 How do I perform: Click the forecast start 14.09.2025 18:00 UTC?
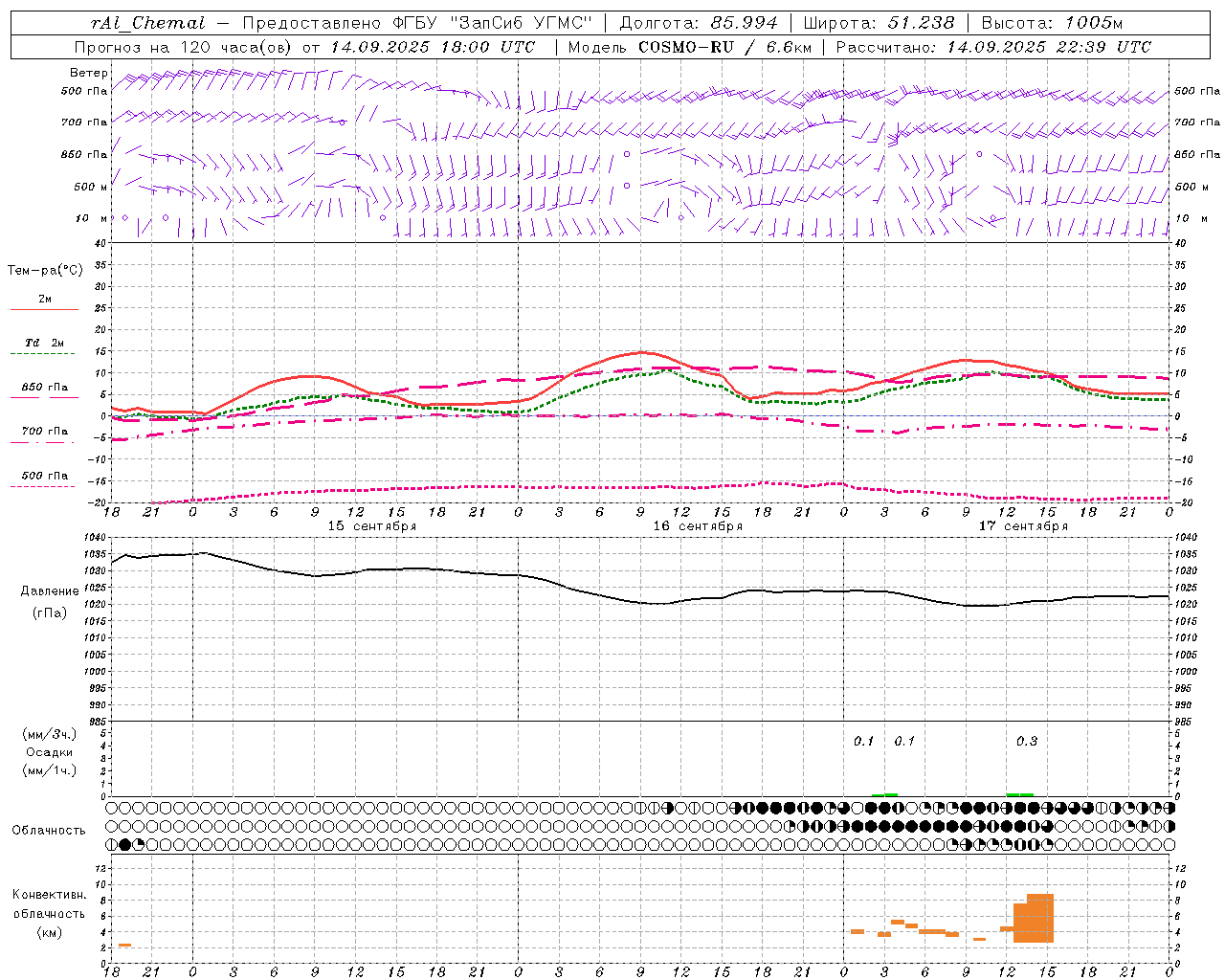tap(433, 47)
